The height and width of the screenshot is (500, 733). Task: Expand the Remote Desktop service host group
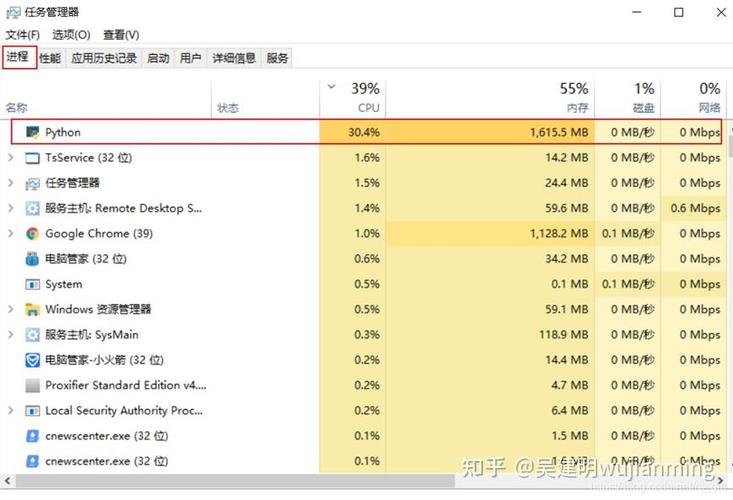(10, 208)
